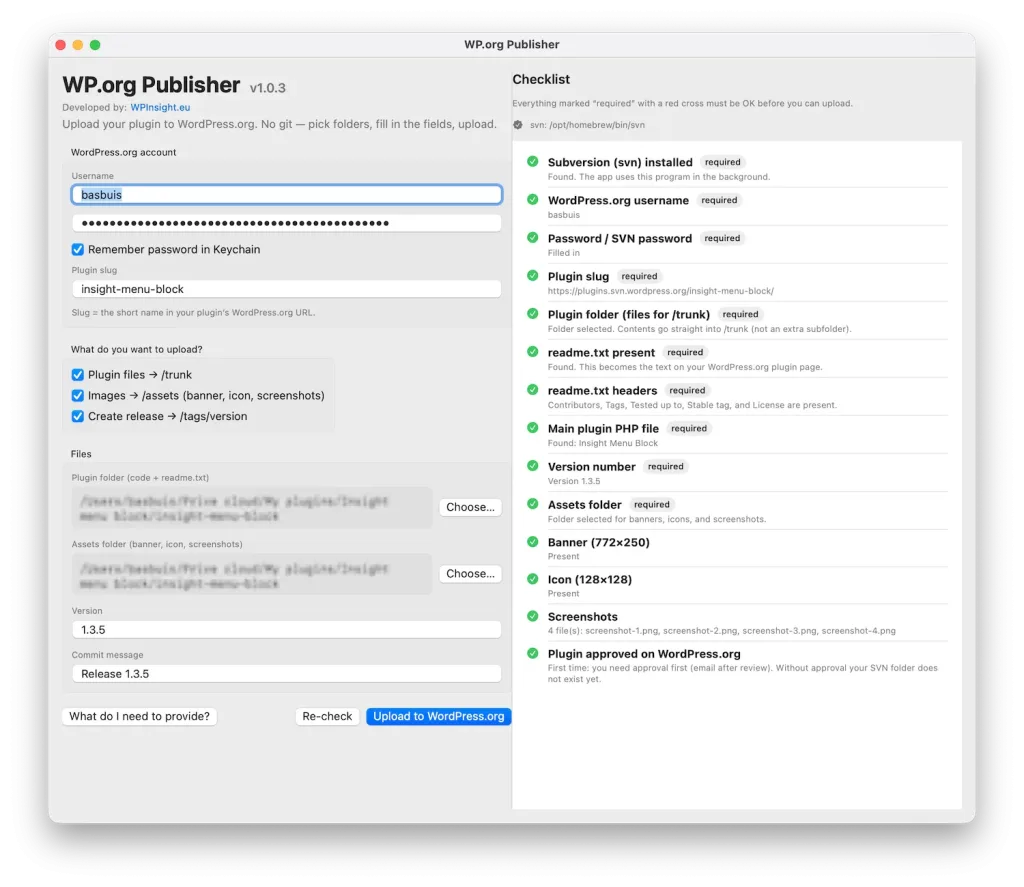Click green check icon beside readme.txt present

pos(533,351)
